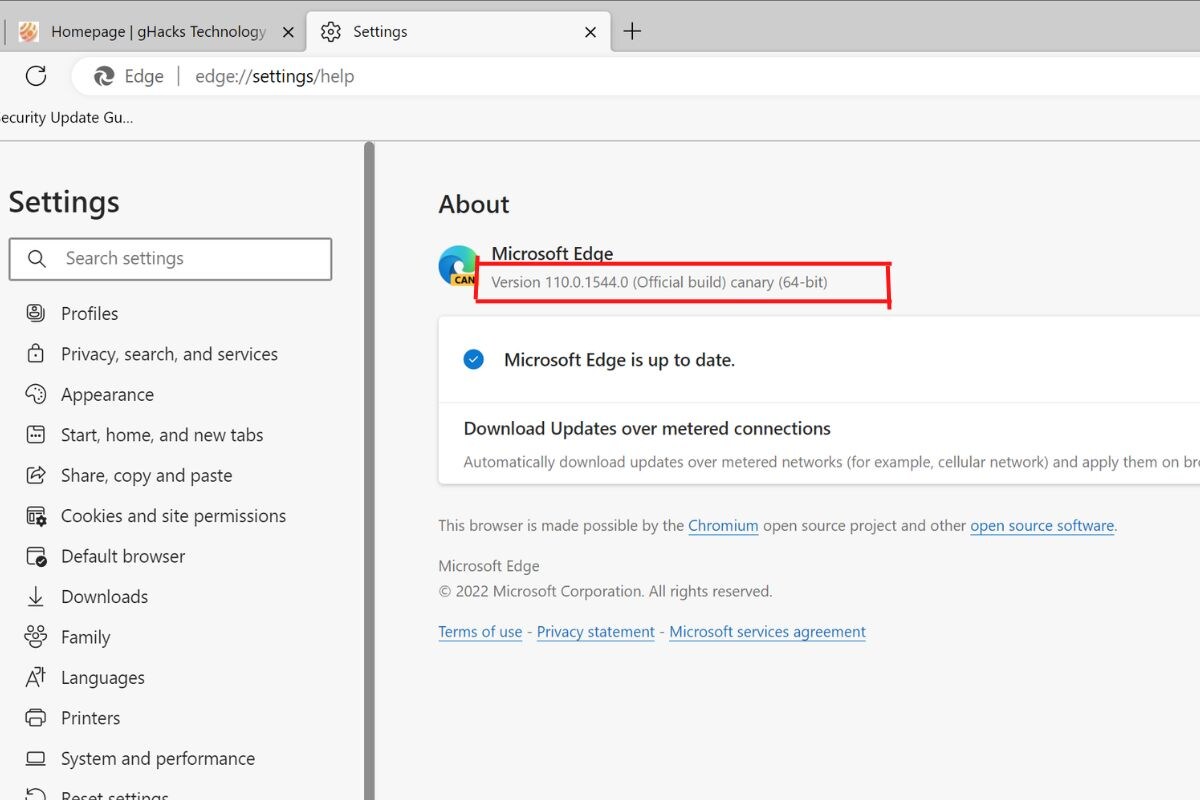Click the Settings tab gear icon

coord(330,32)
